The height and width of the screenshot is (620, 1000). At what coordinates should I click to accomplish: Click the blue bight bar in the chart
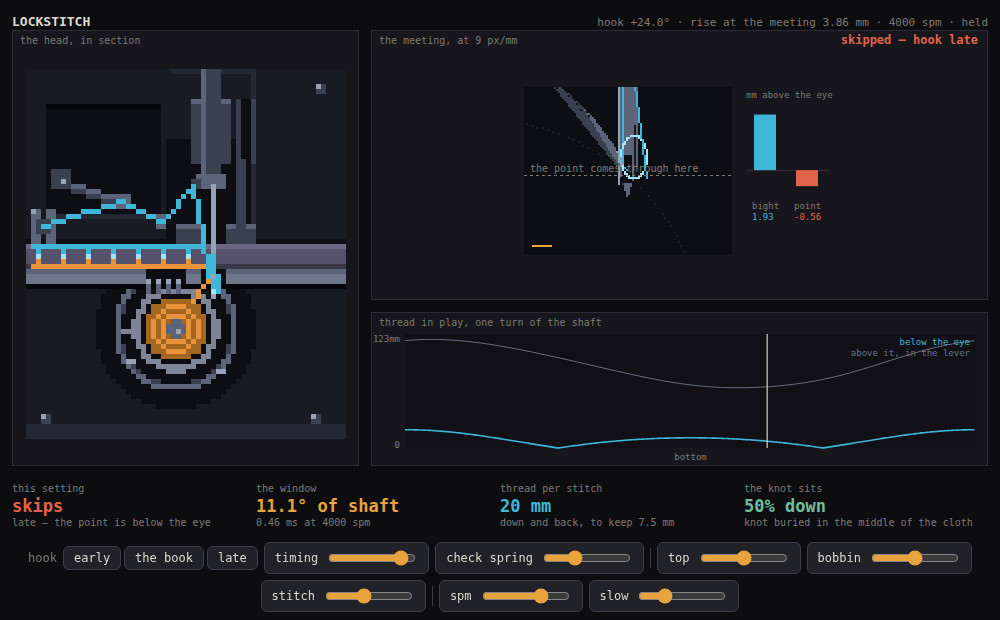765,142
